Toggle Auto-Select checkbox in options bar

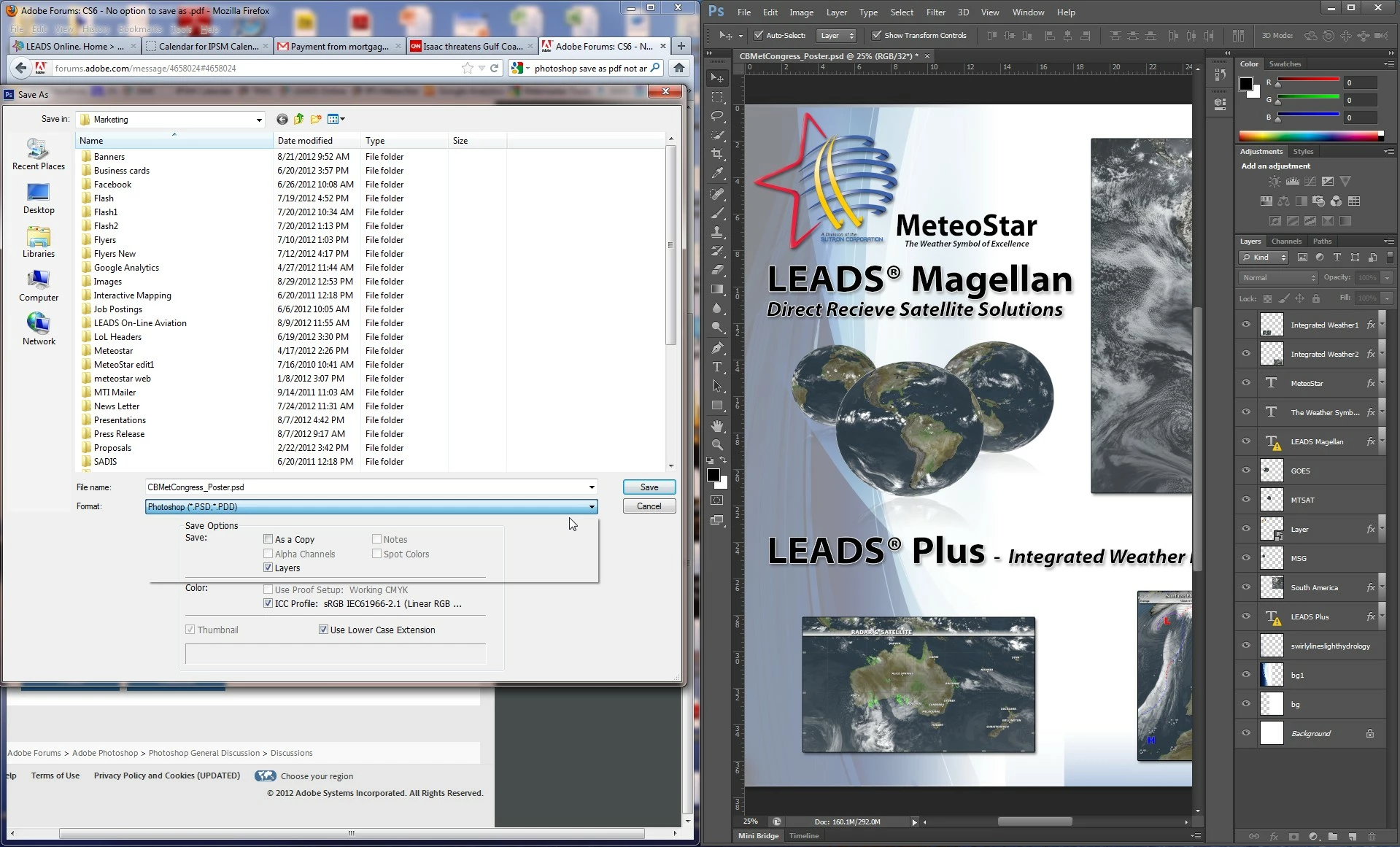(x=759, y=35)
